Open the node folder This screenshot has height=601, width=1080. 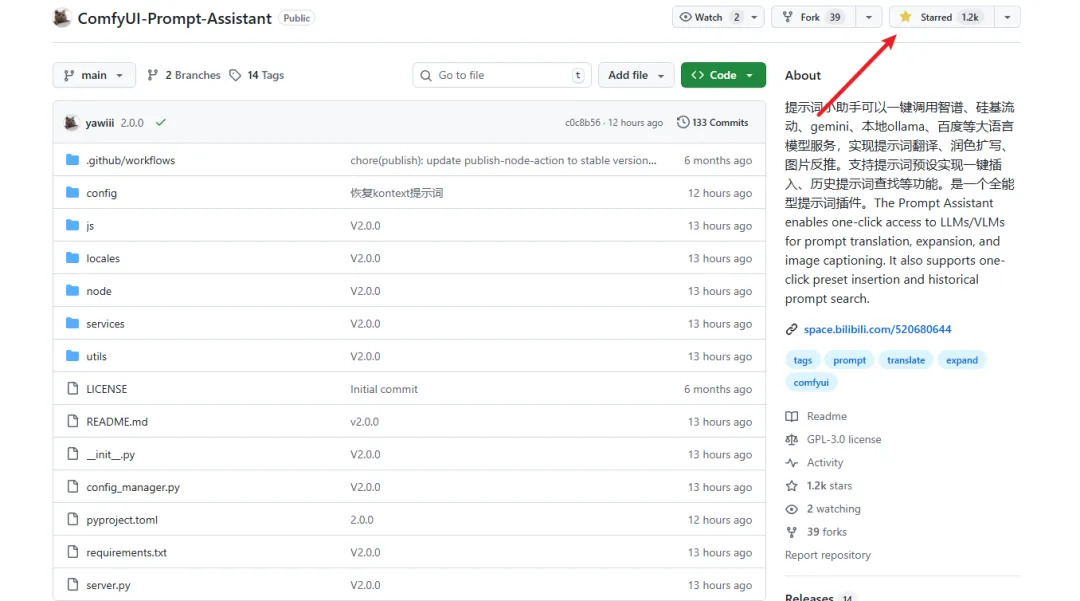99,291
